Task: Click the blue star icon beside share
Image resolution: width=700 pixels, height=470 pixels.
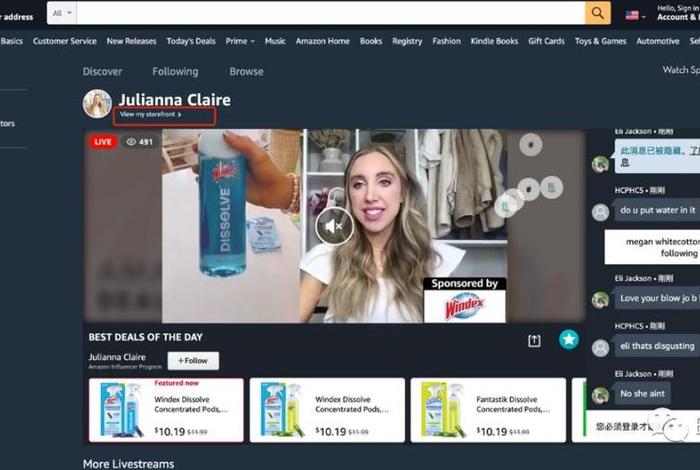Action: tap(568, 339)
